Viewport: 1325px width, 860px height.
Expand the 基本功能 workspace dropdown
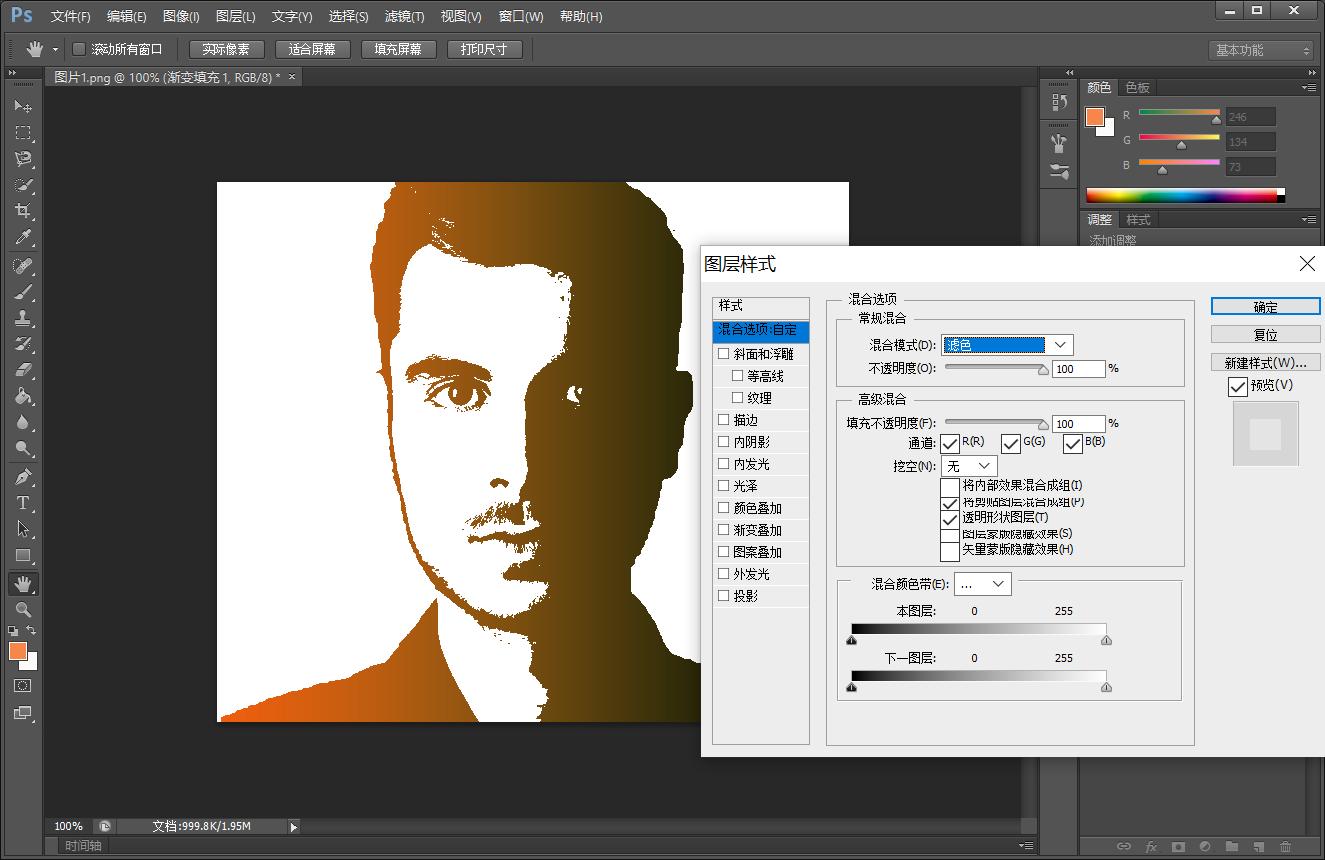pyautogui.click(x=1262, y=50)
